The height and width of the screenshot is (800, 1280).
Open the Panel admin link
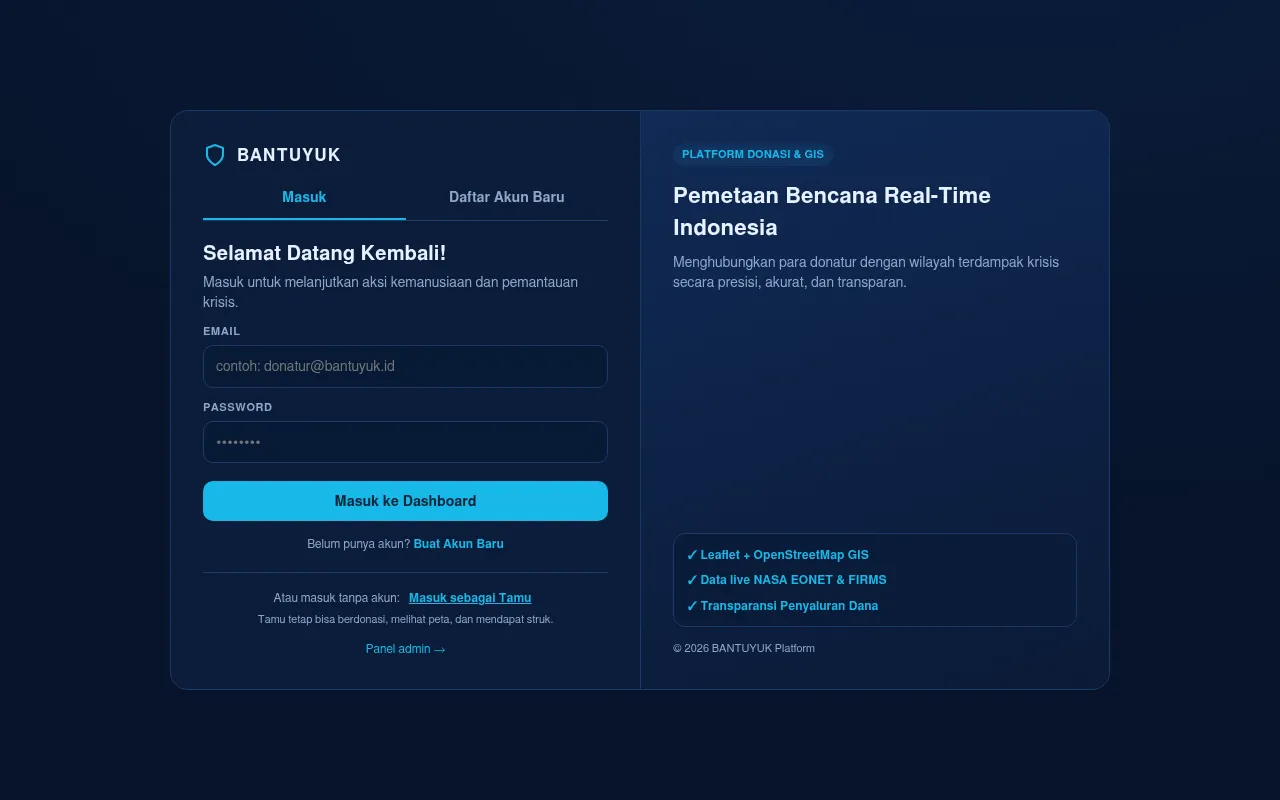[x=405, y=649]
